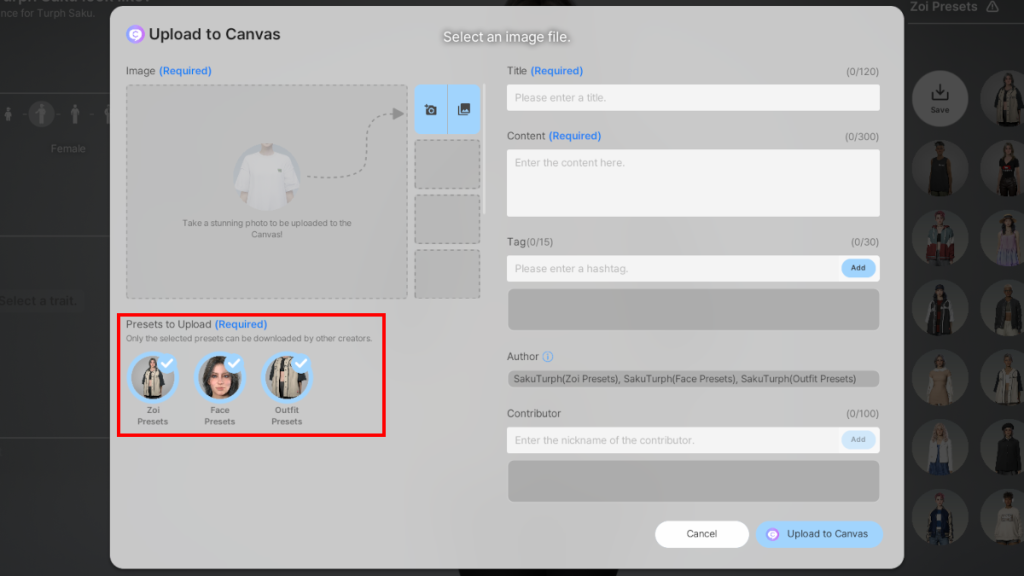Click the Title input field

[x=694, y=97]
